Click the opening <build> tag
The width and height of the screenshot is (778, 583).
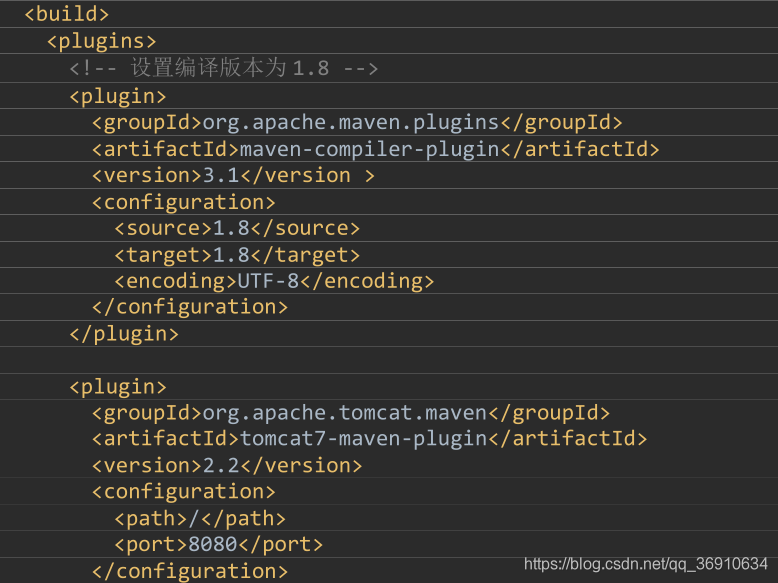[66, 14]
